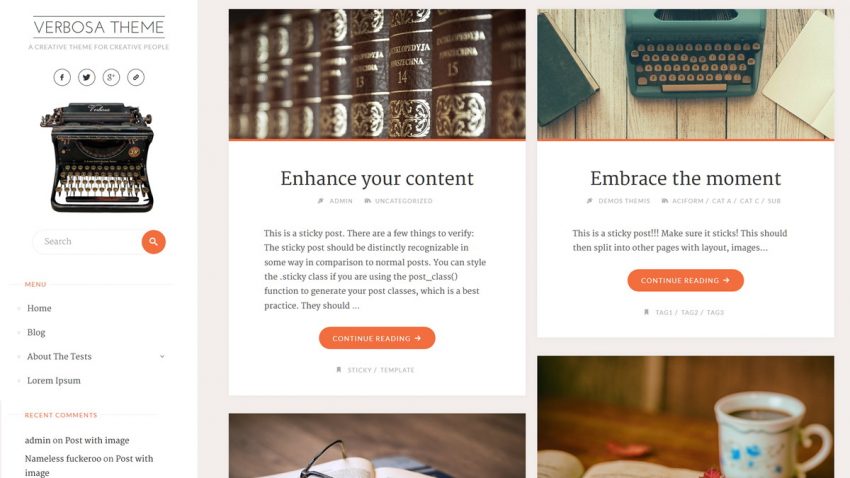Screen dimensions: 850x478
Task: Open the Embrace the moment post title
Action: click(x=685, y=179)
